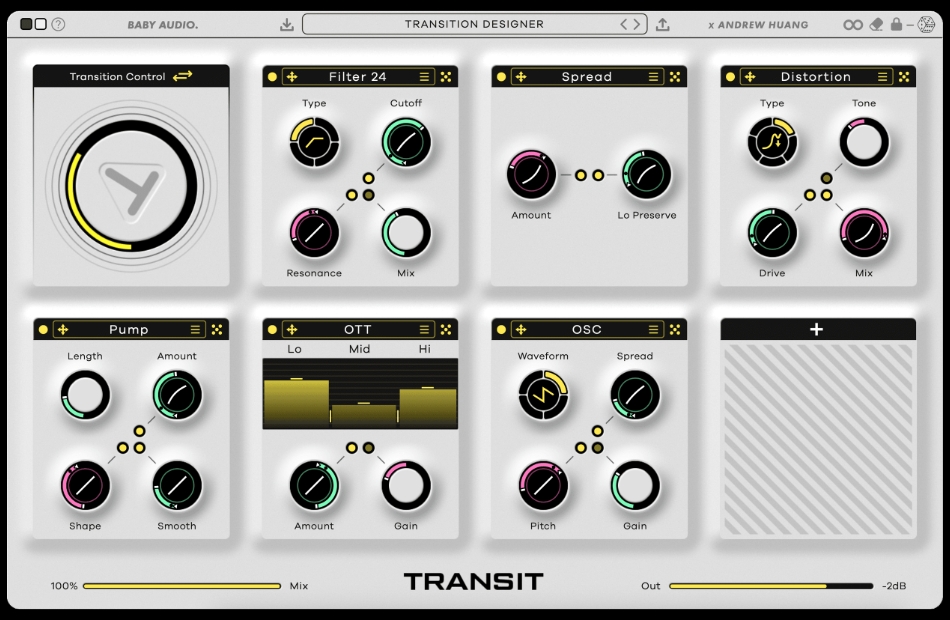
Task: Click the global randomize dice icon
Action: click(x=926, y=24)
